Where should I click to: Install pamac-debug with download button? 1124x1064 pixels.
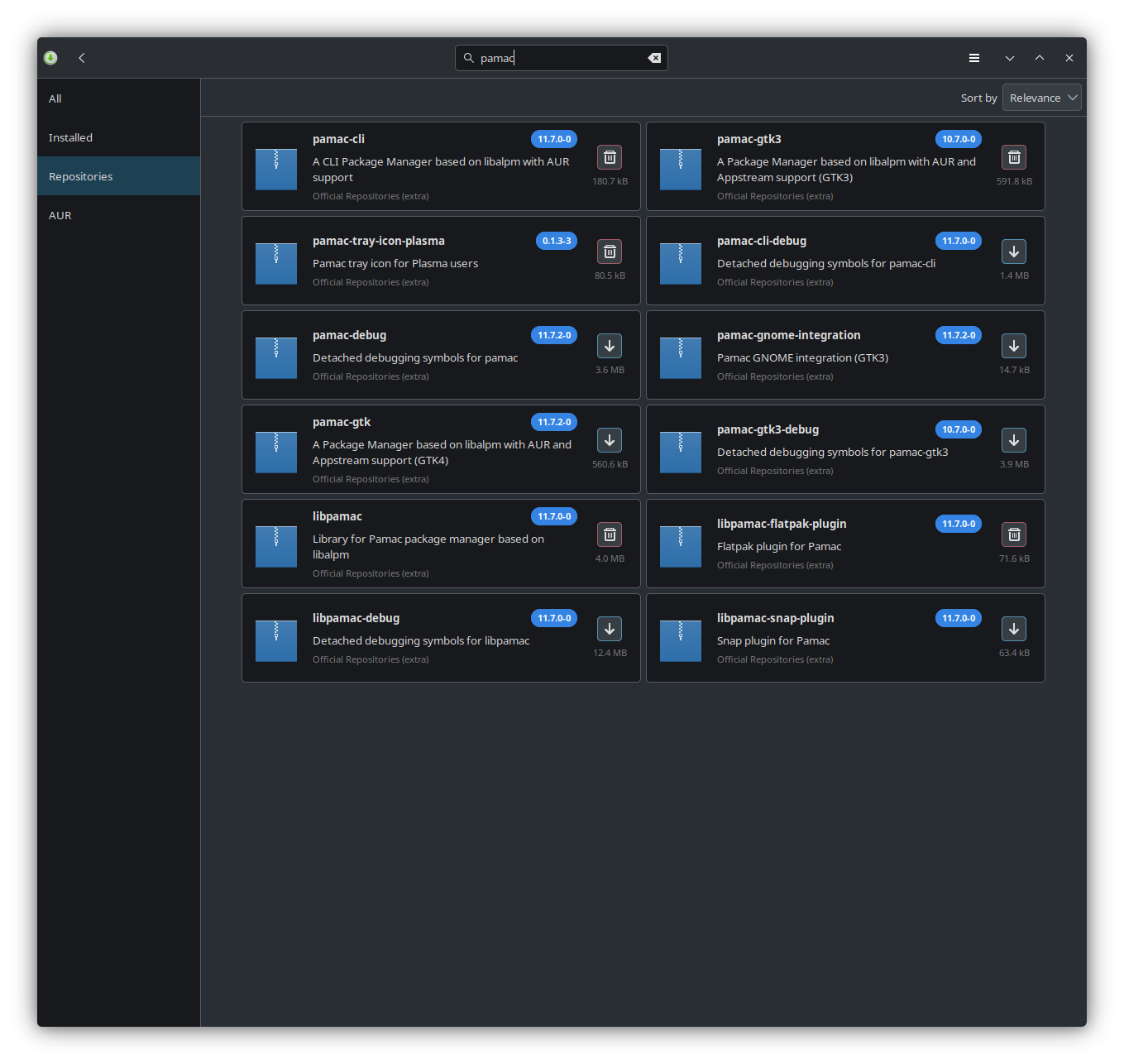coord(610,346)
